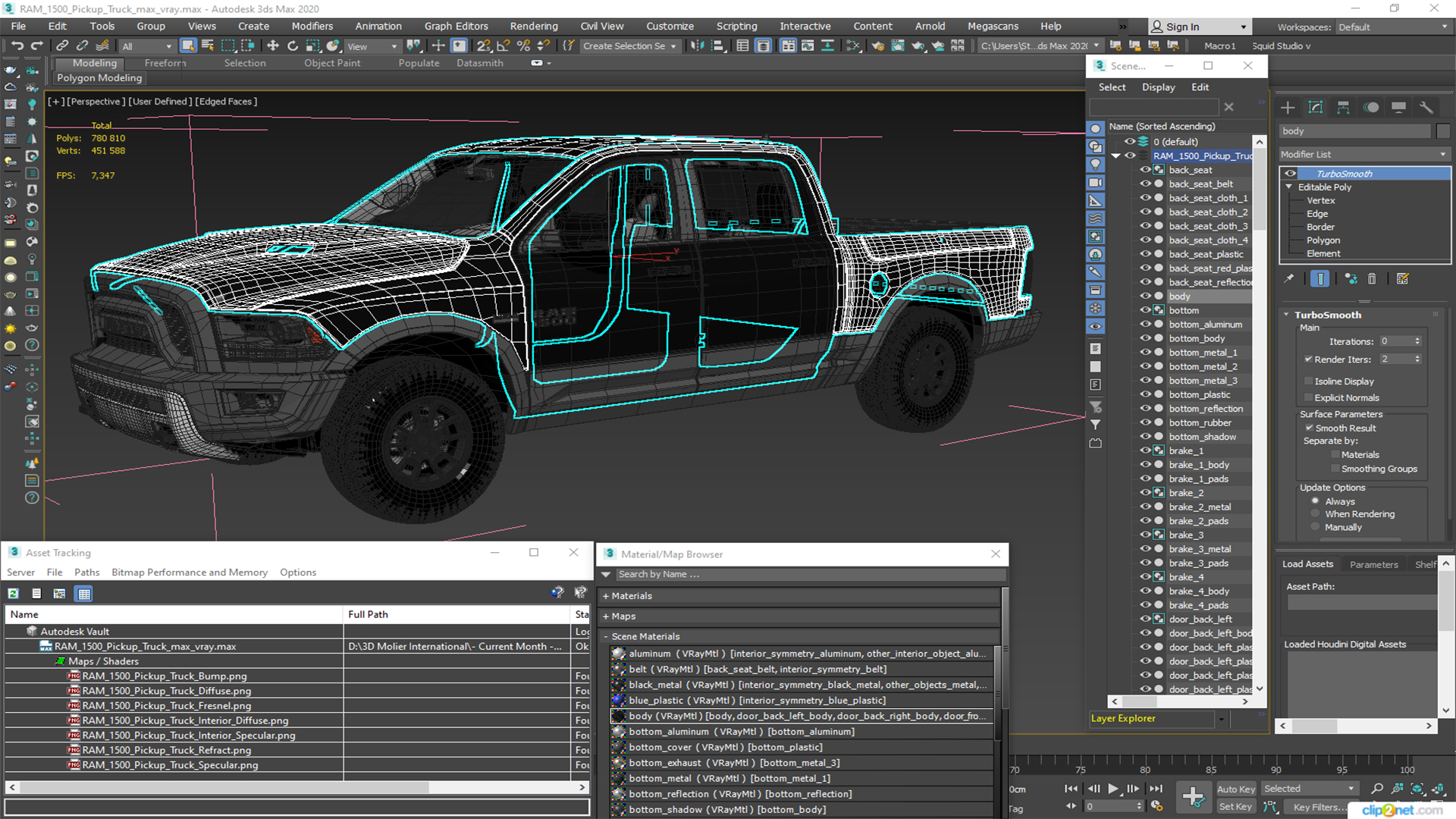The image size is (1456, 819).
Task: Open the Utilities wrench panel tab
Action: tap(1426, 108)
